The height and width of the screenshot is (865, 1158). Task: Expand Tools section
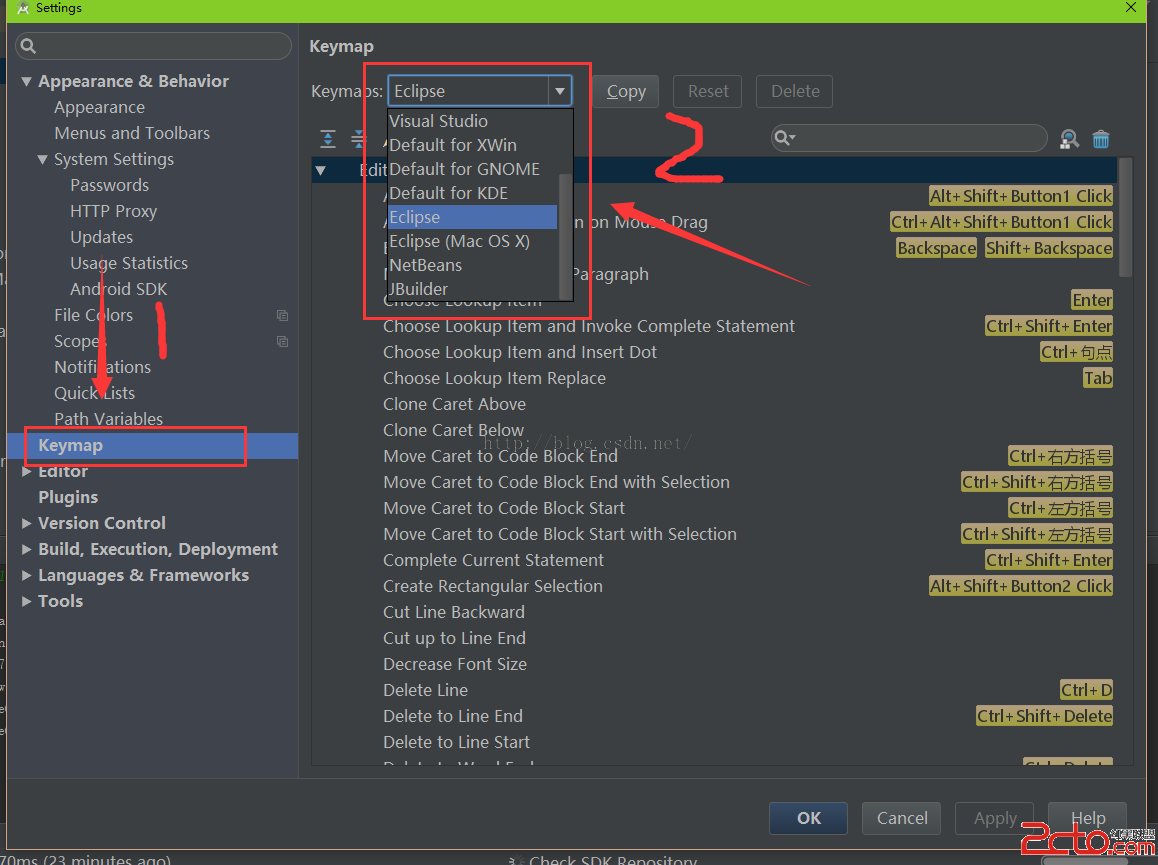(27, 601)
